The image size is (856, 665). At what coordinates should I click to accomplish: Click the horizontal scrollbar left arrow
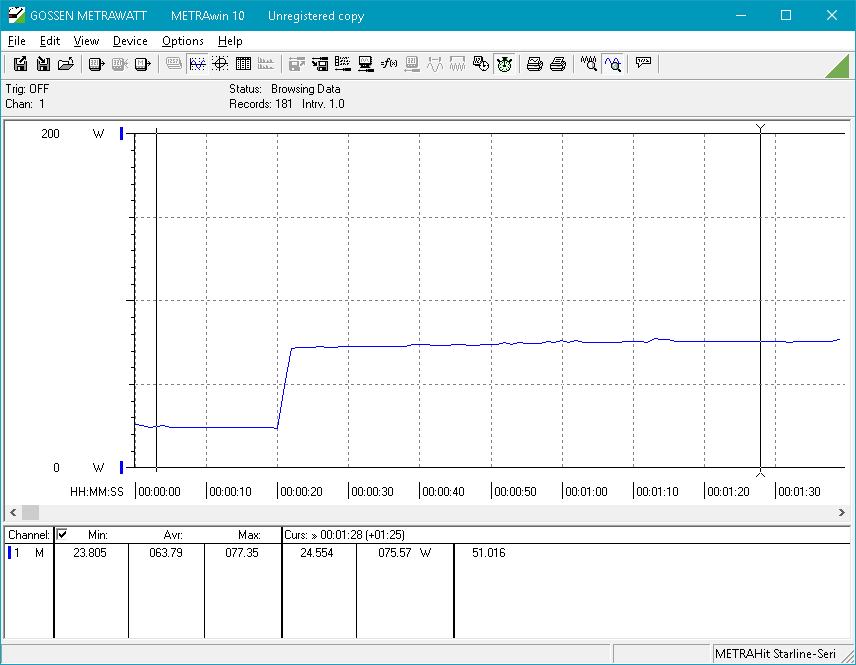pos(14,512)
